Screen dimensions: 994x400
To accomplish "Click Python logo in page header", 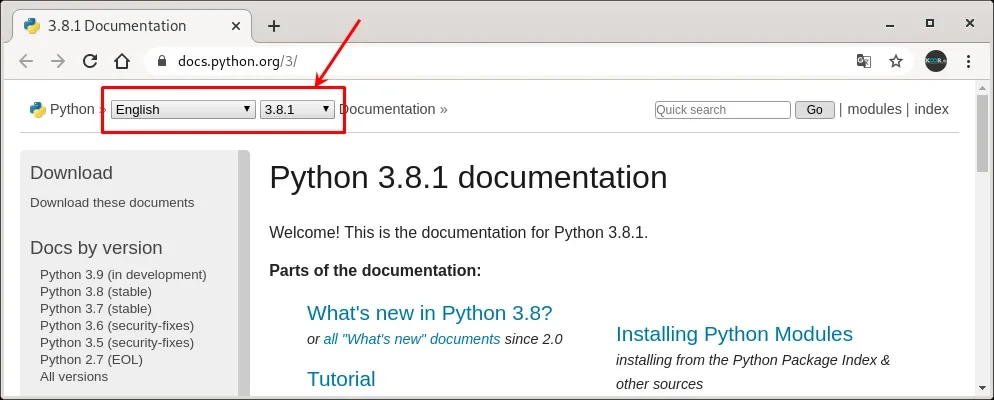I will point(38,110).
